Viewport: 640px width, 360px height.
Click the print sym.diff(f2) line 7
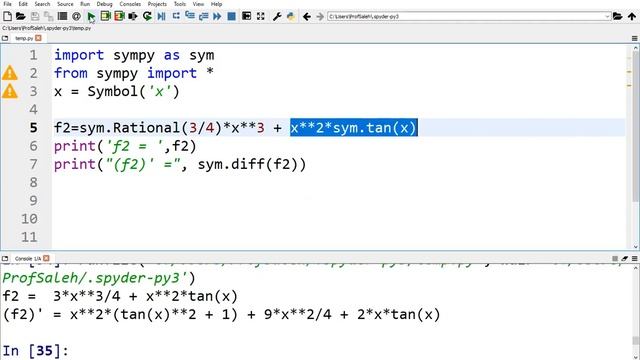point(180,164)
